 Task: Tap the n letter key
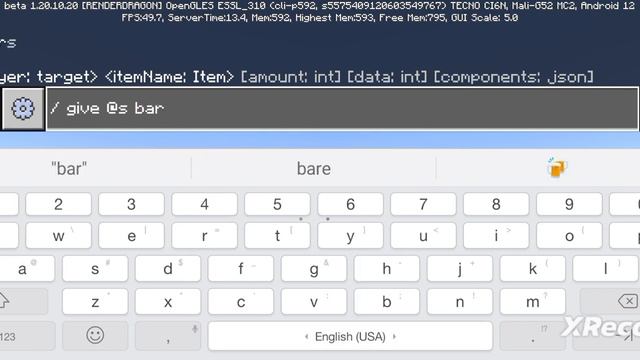click(x=460, y=302)
